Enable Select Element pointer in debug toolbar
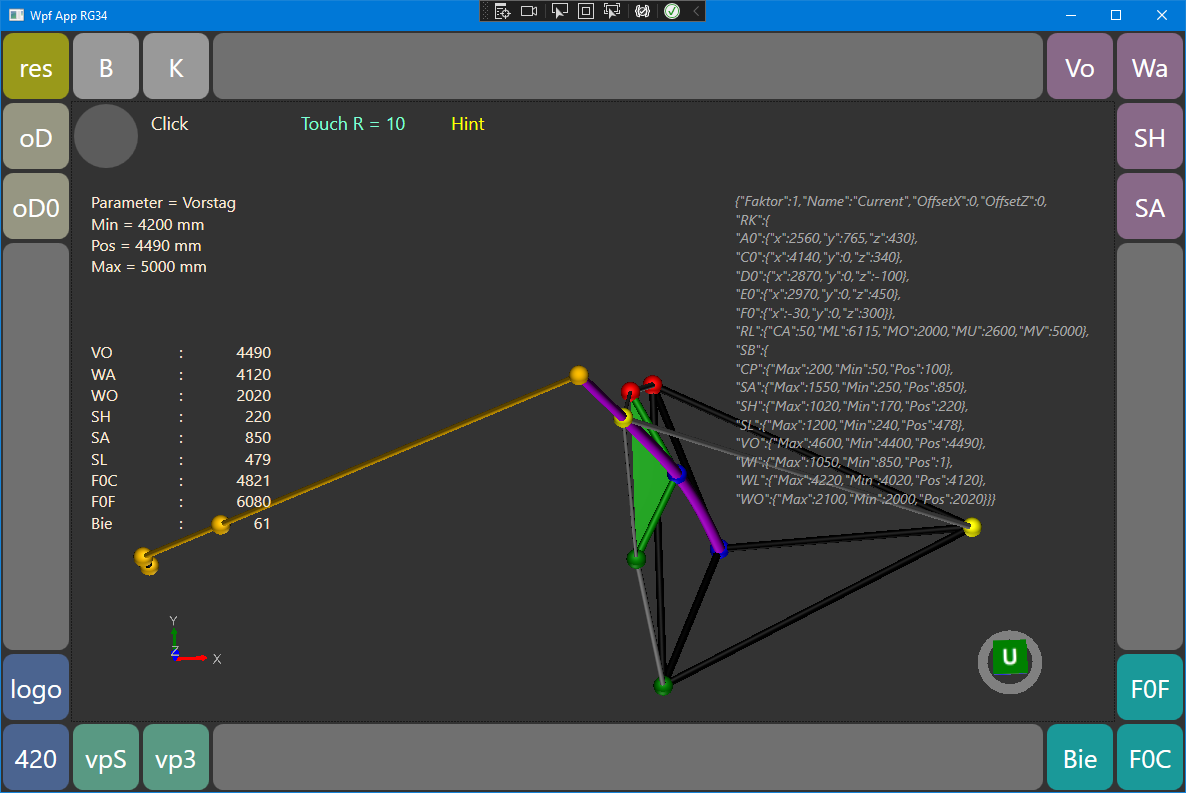This screenshot has width=1186, height=793. (x=560, y=11)
